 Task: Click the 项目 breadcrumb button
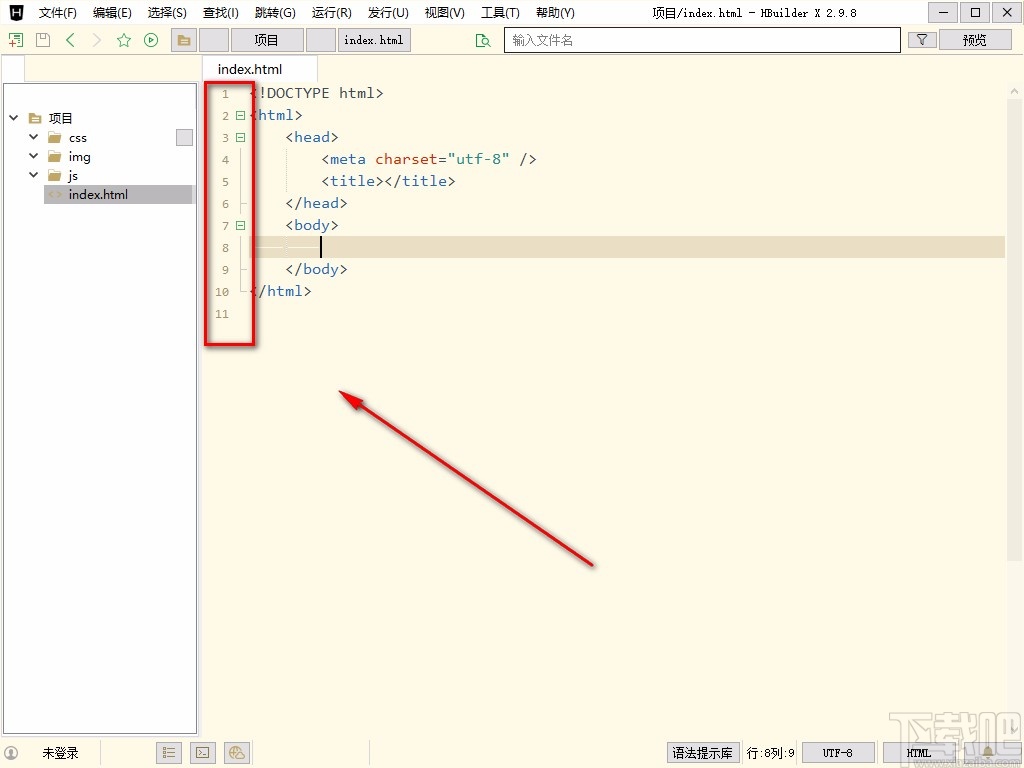point(266,40)
